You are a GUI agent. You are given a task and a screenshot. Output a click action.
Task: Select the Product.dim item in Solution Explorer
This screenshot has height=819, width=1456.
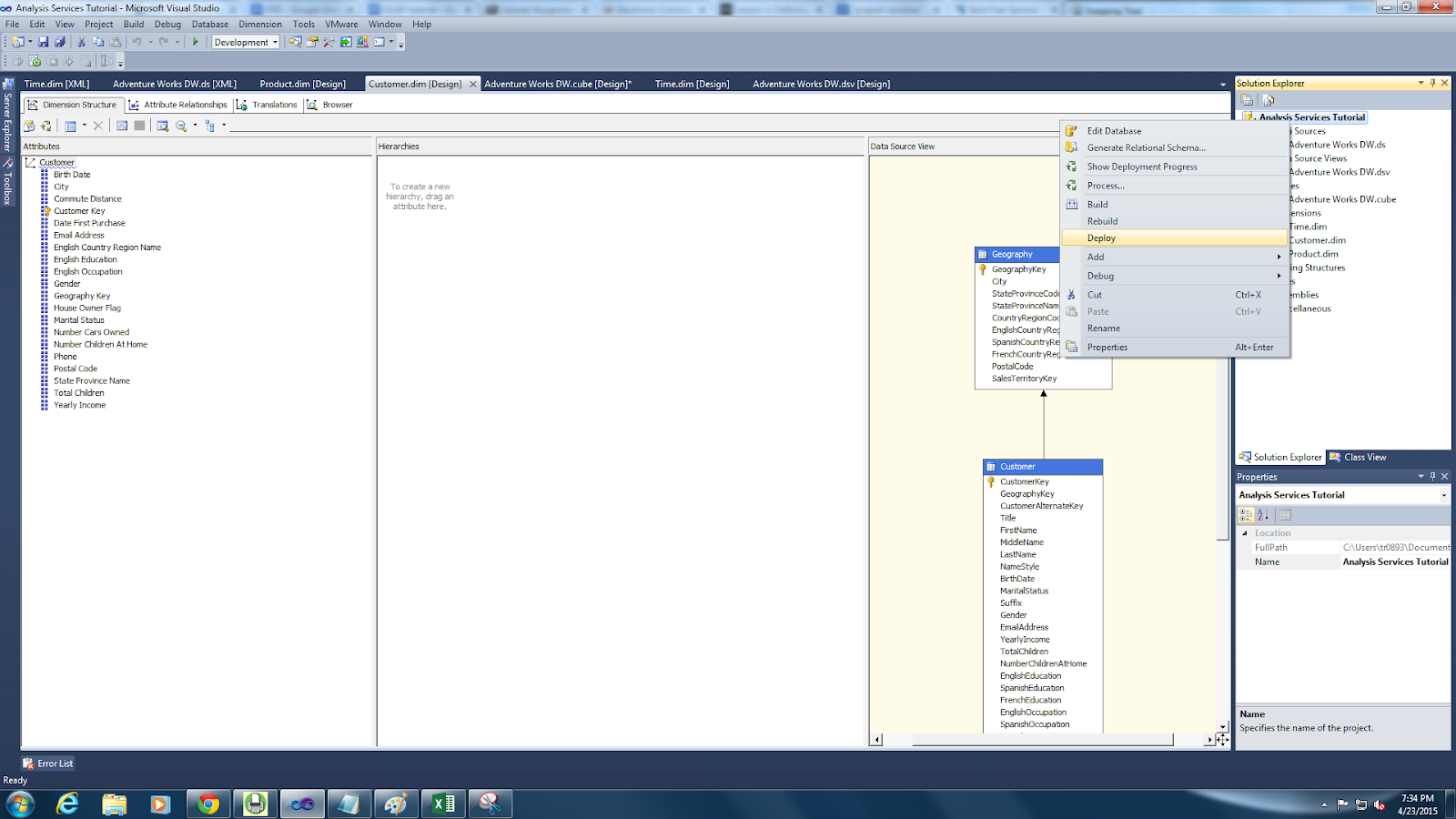[1313, 254]
